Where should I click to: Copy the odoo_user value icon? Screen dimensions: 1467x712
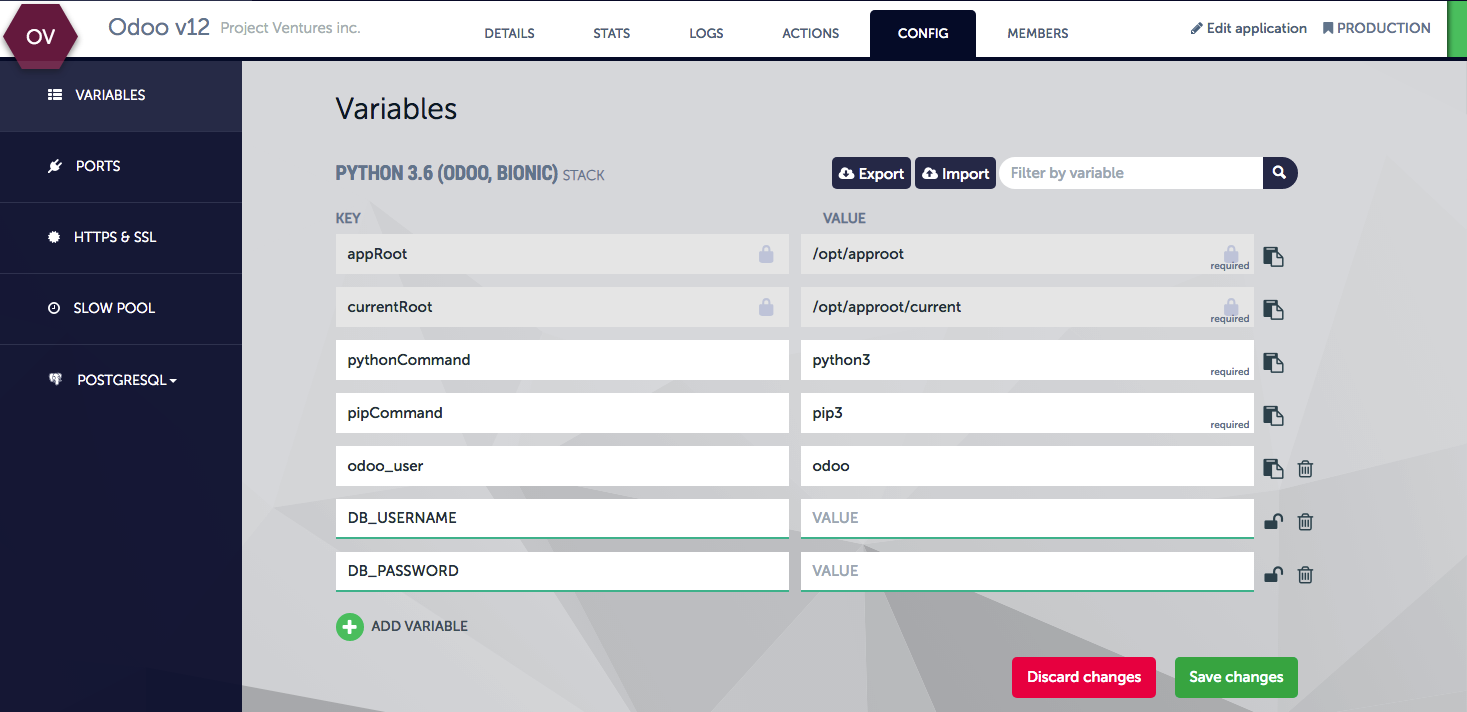[x=1273, y=468]
